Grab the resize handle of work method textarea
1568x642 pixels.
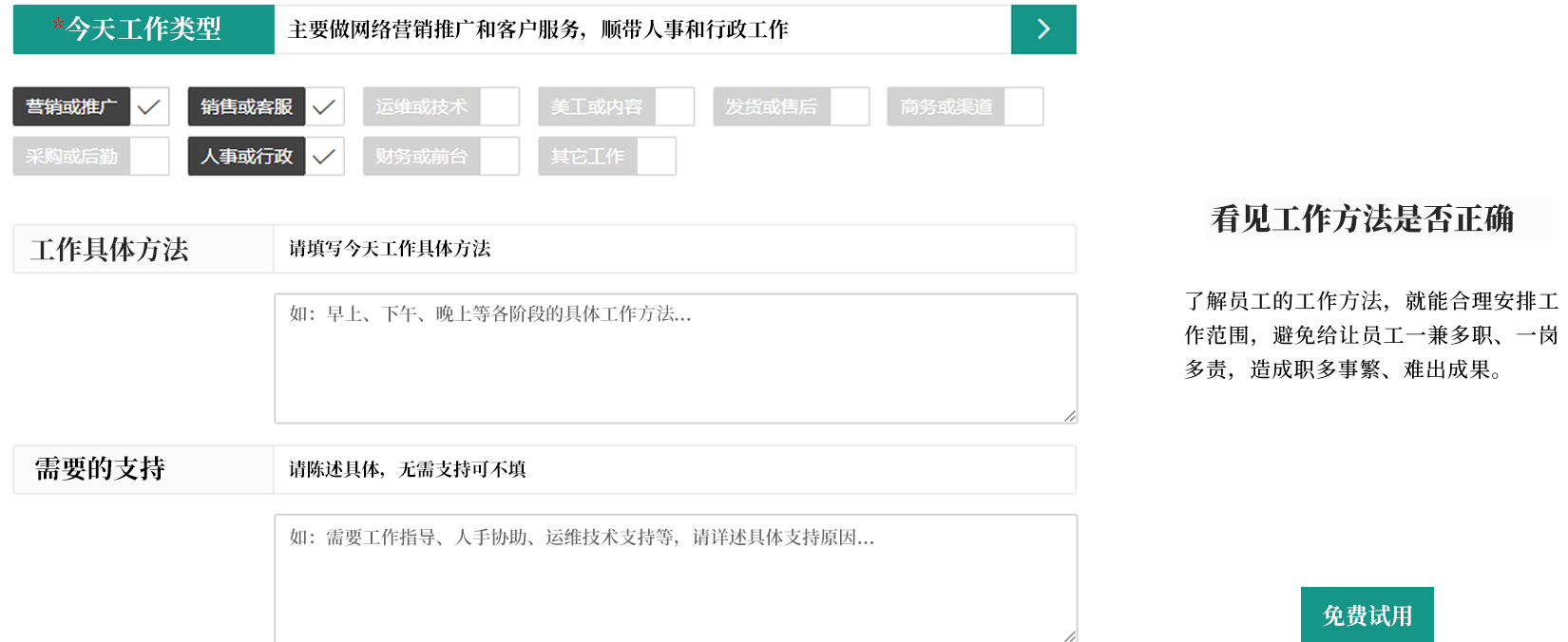pos(1070,416)
